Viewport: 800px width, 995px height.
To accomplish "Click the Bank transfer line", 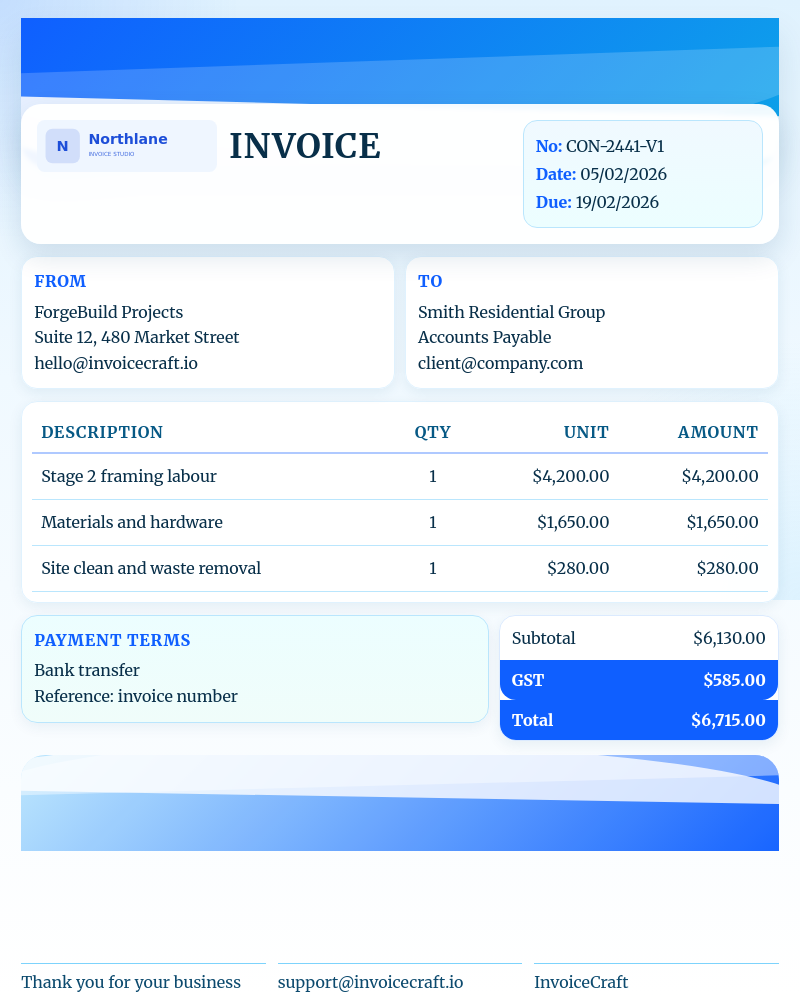I will [x=87, y=671].
